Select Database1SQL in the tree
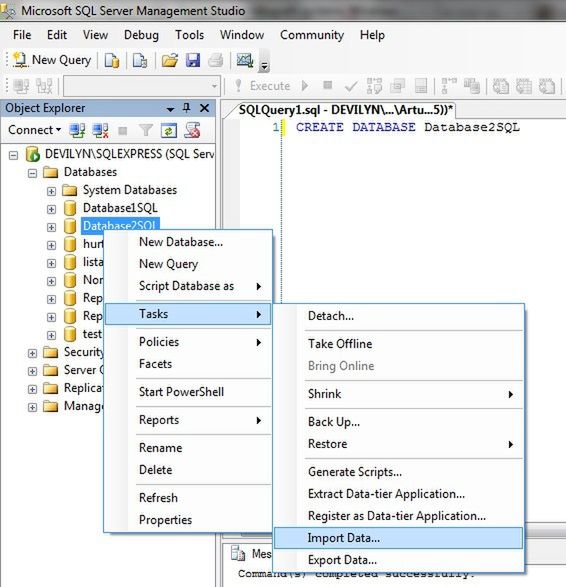This screenshot has width=566, height=587. click(120, 208)
